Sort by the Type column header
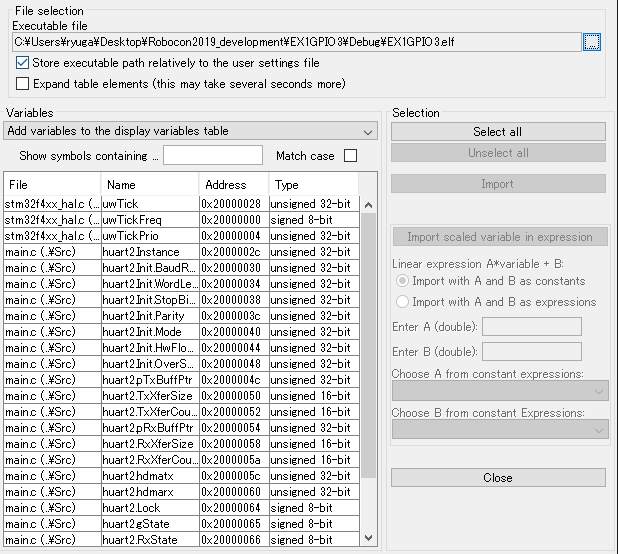The width and height of the screenshot is (618, 554). [x=314, y=185]
